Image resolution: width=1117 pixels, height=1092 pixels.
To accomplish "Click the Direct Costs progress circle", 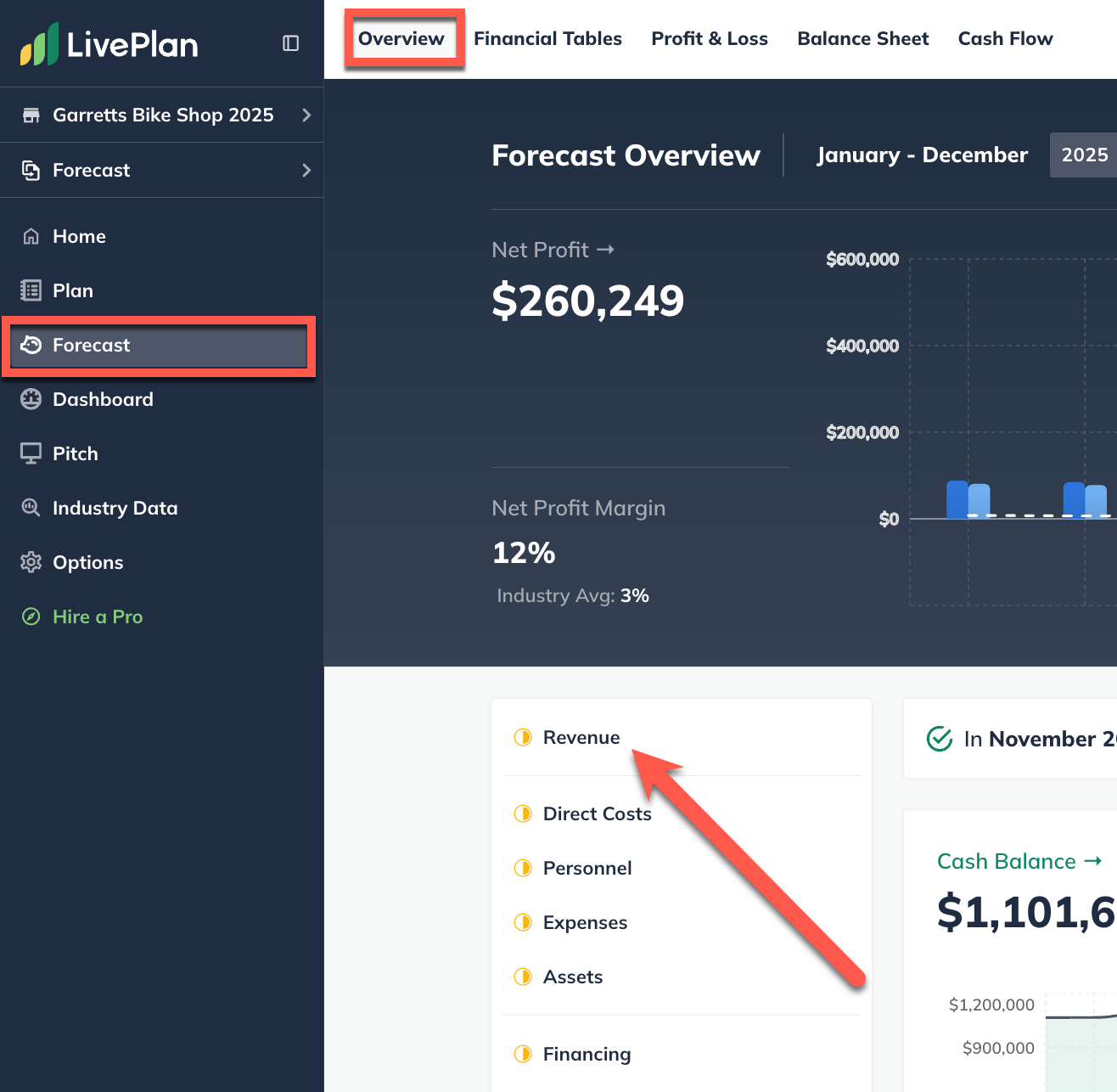I will point(523,813).
